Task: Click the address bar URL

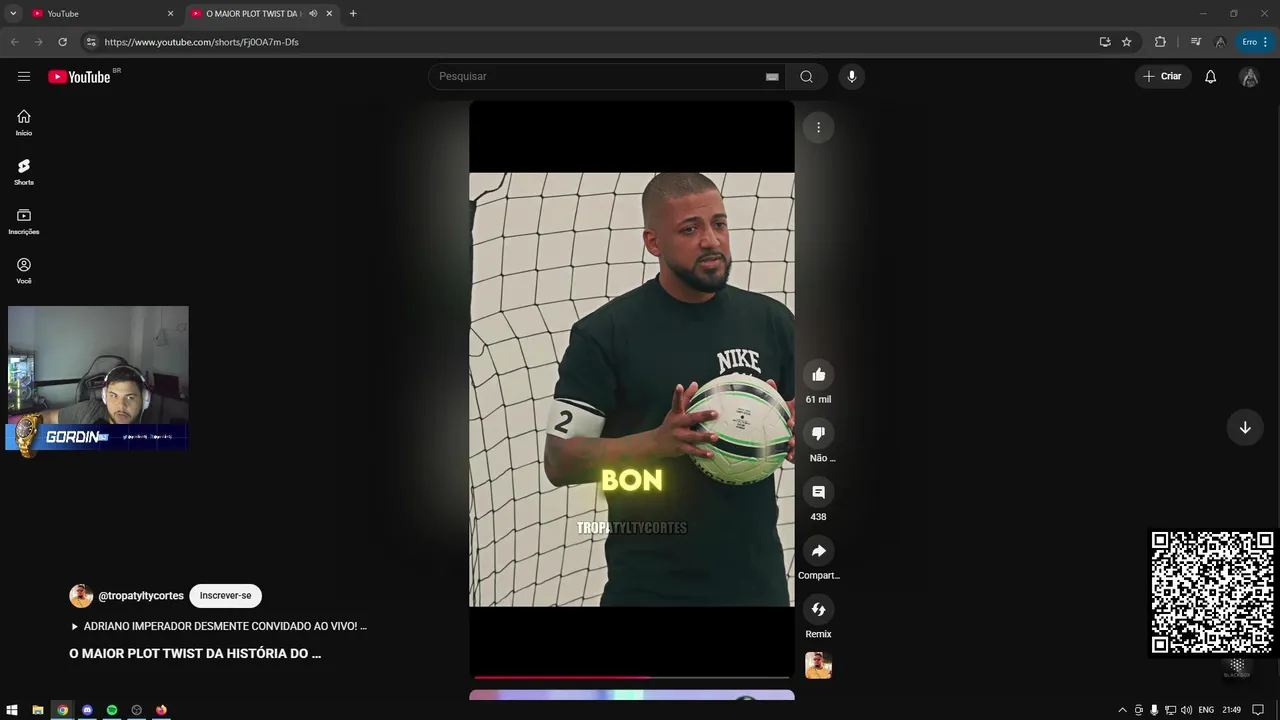Action: [202, 42]
